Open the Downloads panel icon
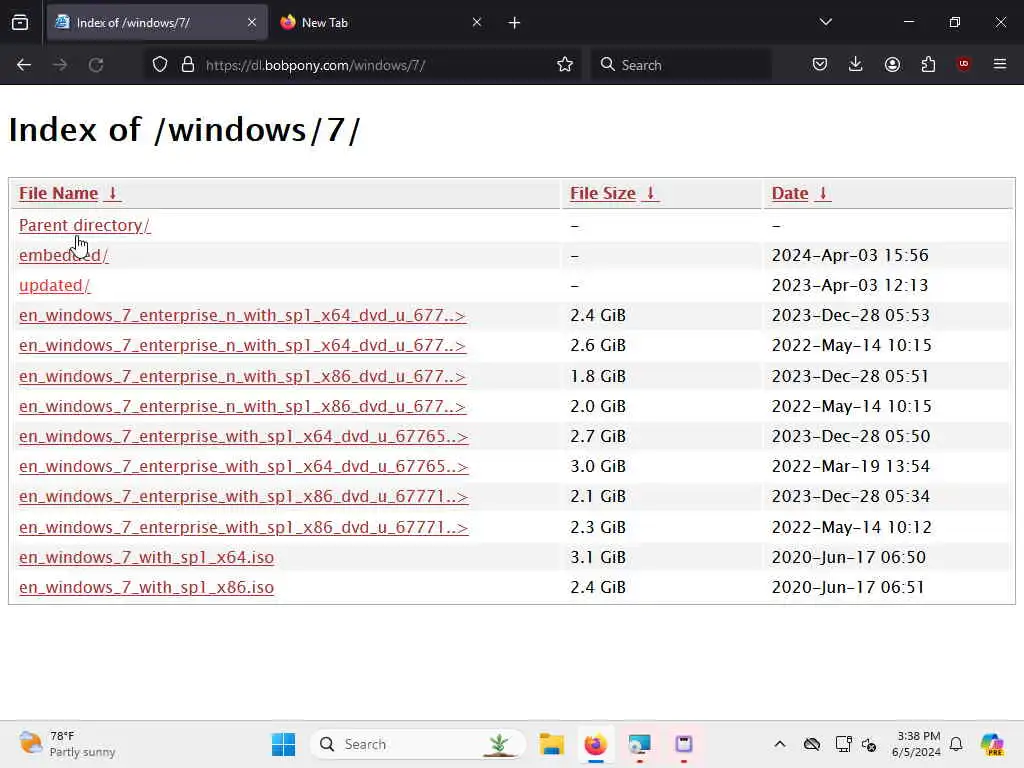This screenshot has height=768, width=1024. pyautogui.click(x=856, y=64)
